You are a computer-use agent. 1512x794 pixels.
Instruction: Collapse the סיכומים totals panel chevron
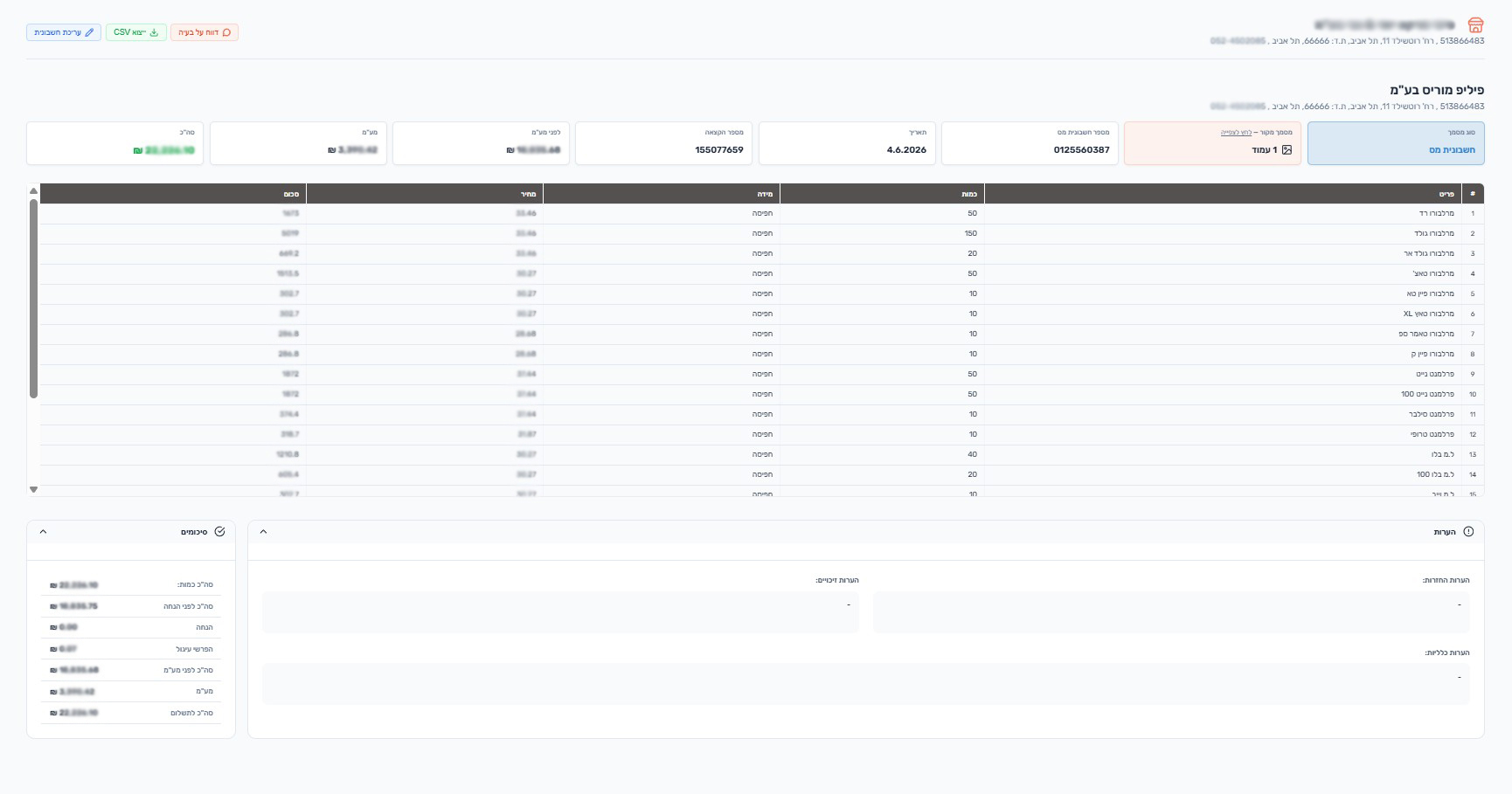point(44,532)
